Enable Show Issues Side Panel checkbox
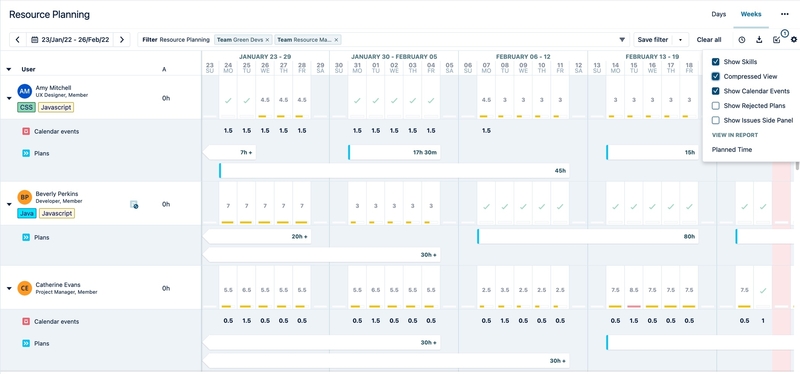This screenshot has height=374, width=800. pos(716,120)
